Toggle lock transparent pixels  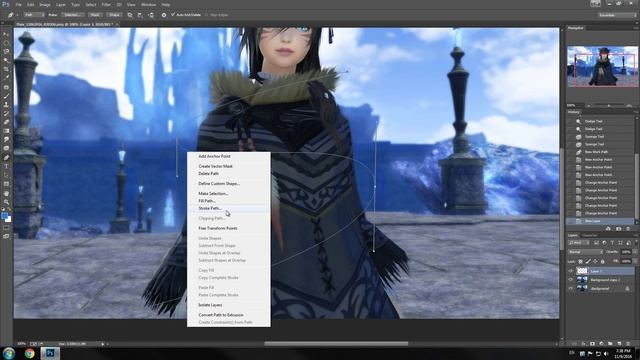point(580,261)
